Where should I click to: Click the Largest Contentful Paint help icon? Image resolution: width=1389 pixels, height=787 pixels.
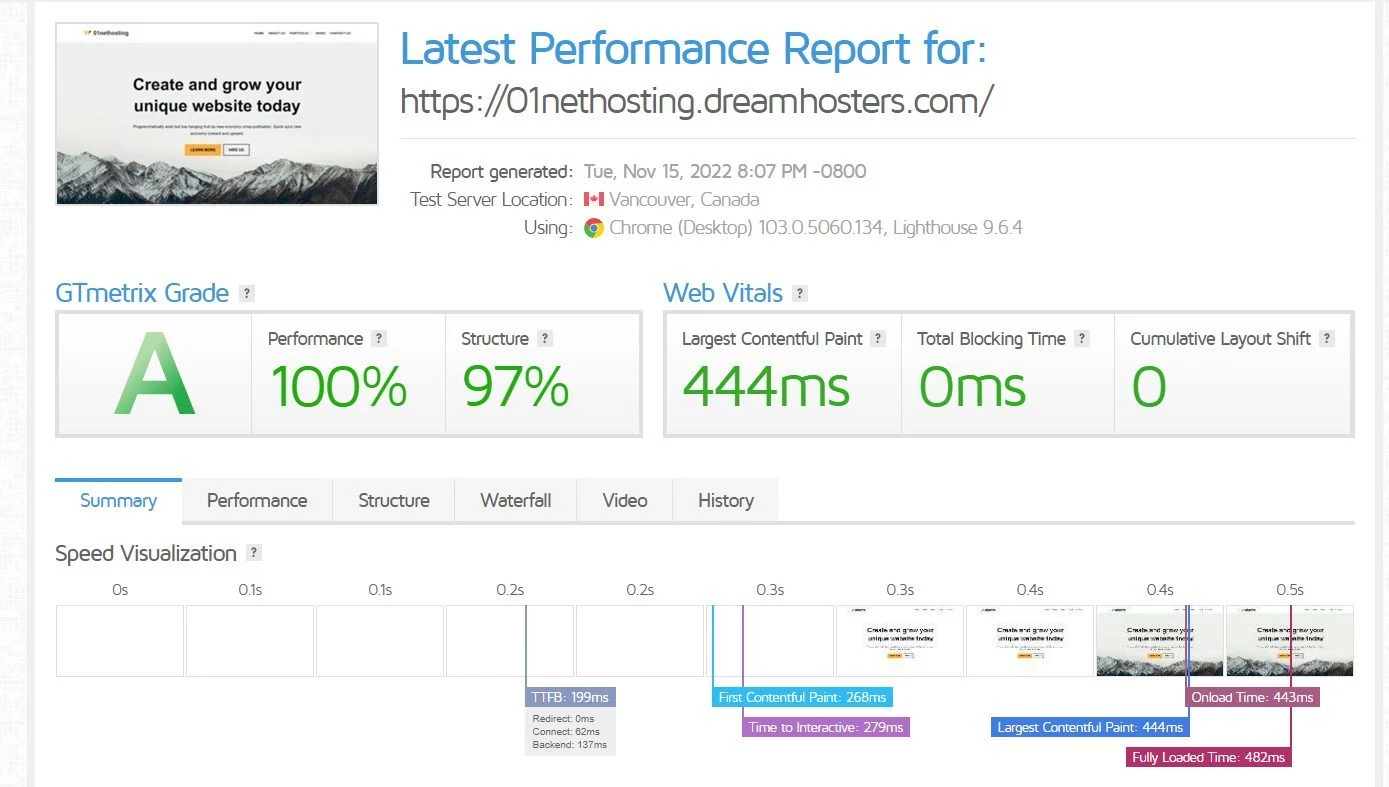coord(877,338)
